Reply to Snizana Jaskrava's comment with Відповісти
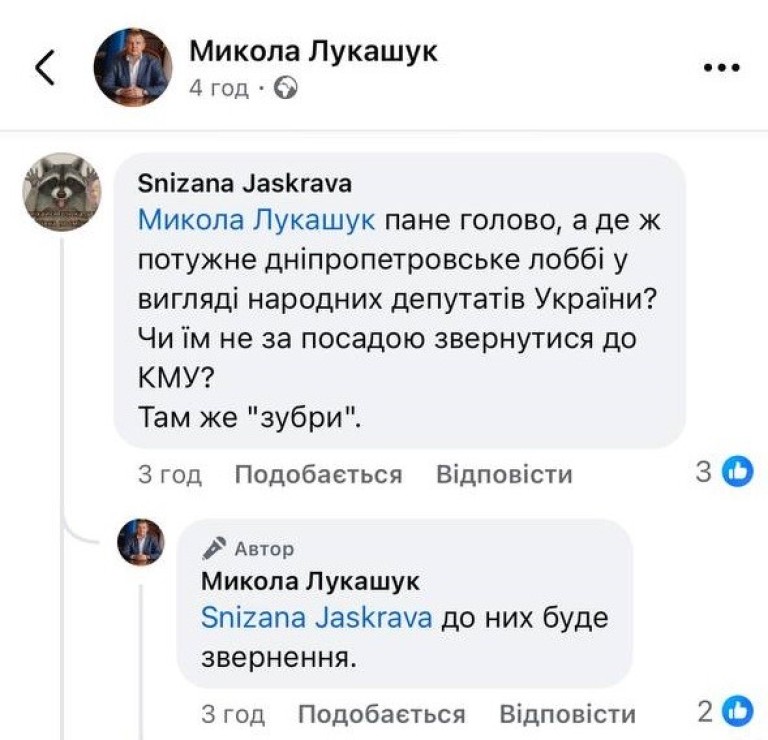 (504, 474)
